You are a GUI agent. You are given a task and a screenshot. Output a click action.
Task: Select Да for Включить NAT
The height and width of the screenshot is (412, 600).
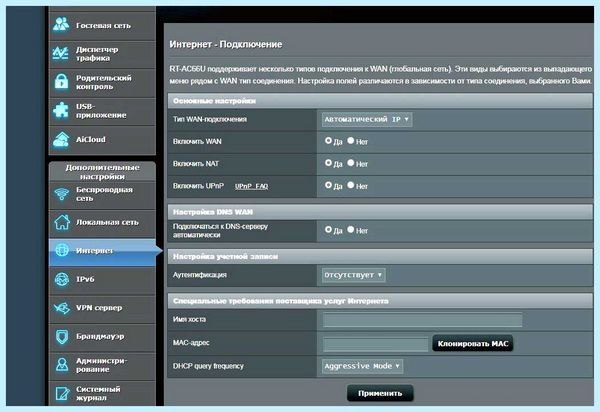(328, 163)
